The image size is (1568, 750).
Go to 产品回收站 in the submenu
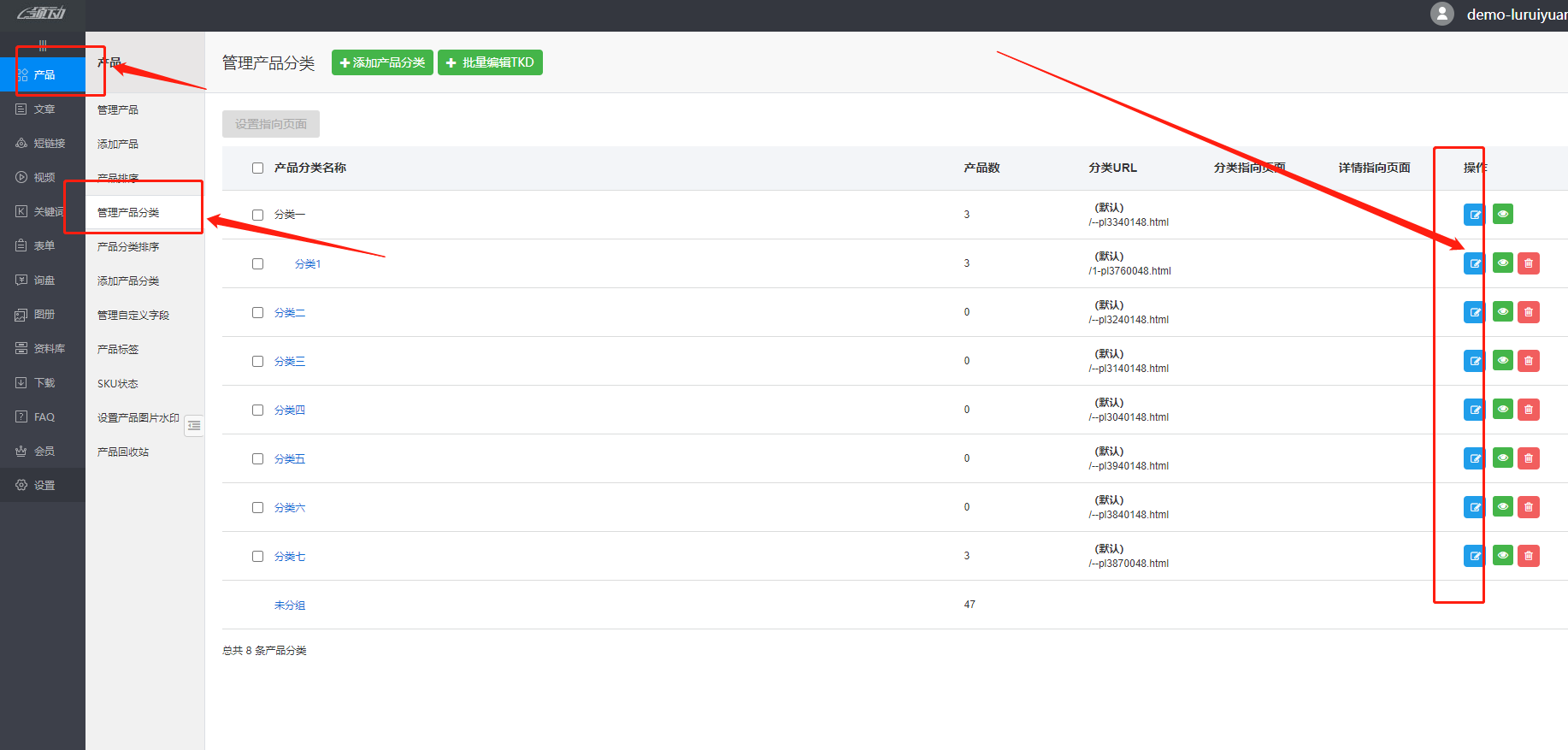pyautogui.click(x=123, y=452)
